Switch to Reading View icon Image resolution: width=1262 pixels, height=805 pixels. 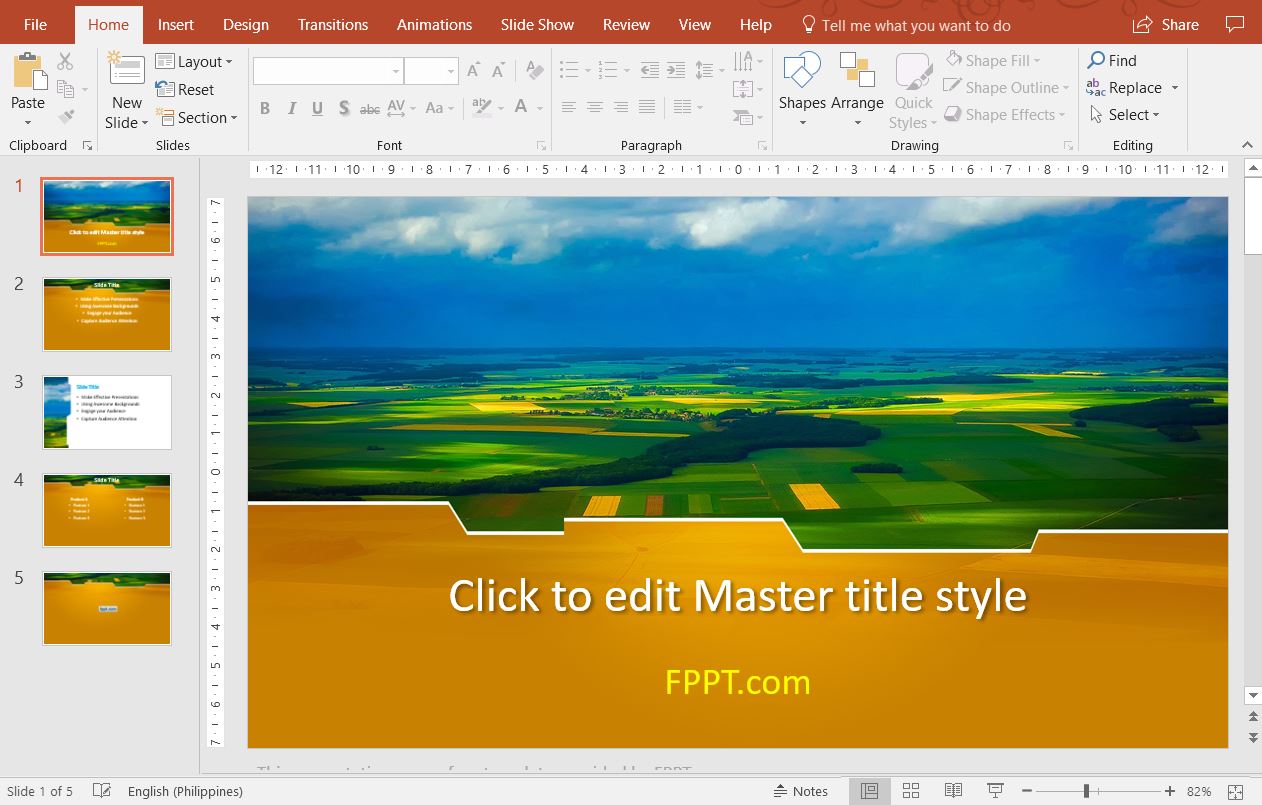tap(953, 791)
